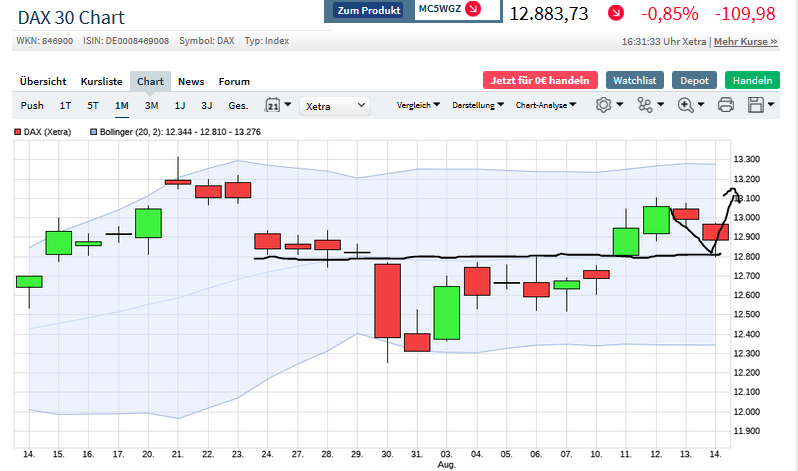798x471 pixels.
Task: Expand arrow beside settings gear
Action: tap(619, 104)
